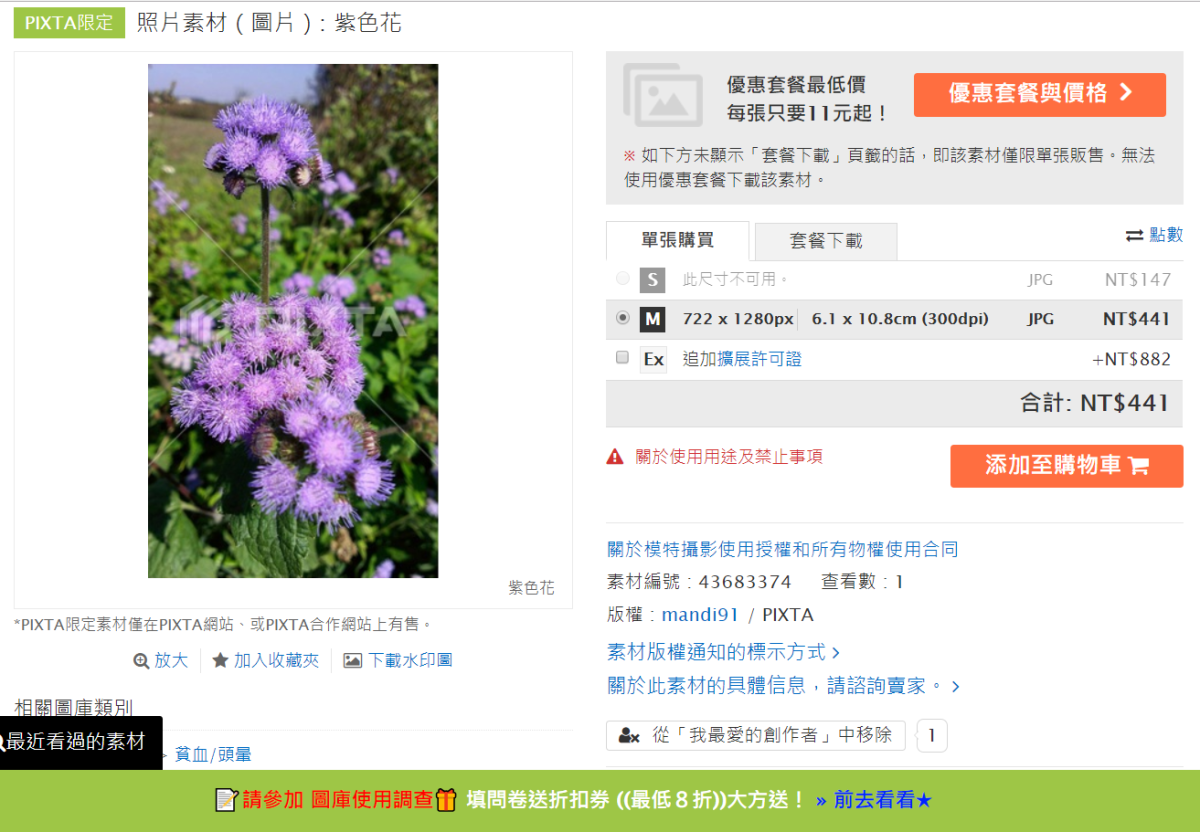Screen dimensions: 1200x832
Task: Click the 添加至購物車 button
Action: point(1066,466)
